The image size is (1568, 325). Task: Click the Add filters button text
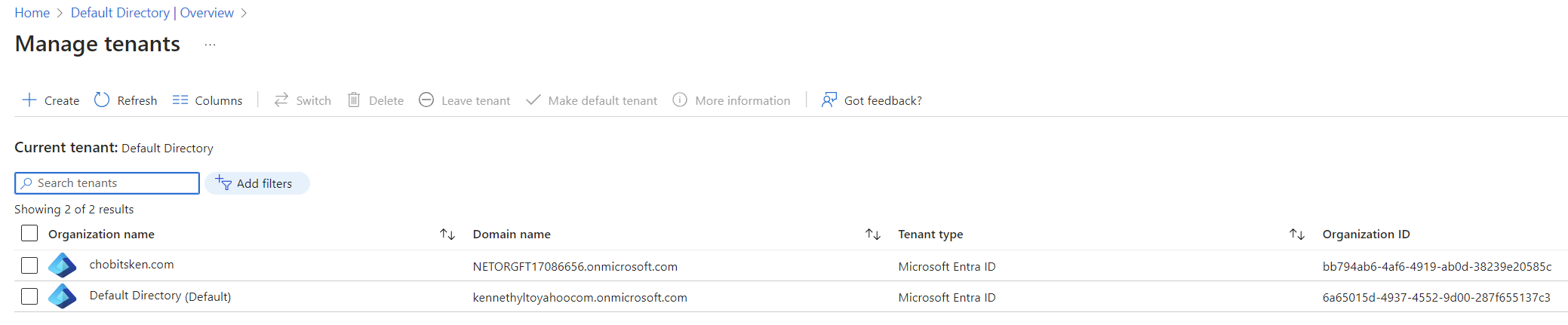264,183
